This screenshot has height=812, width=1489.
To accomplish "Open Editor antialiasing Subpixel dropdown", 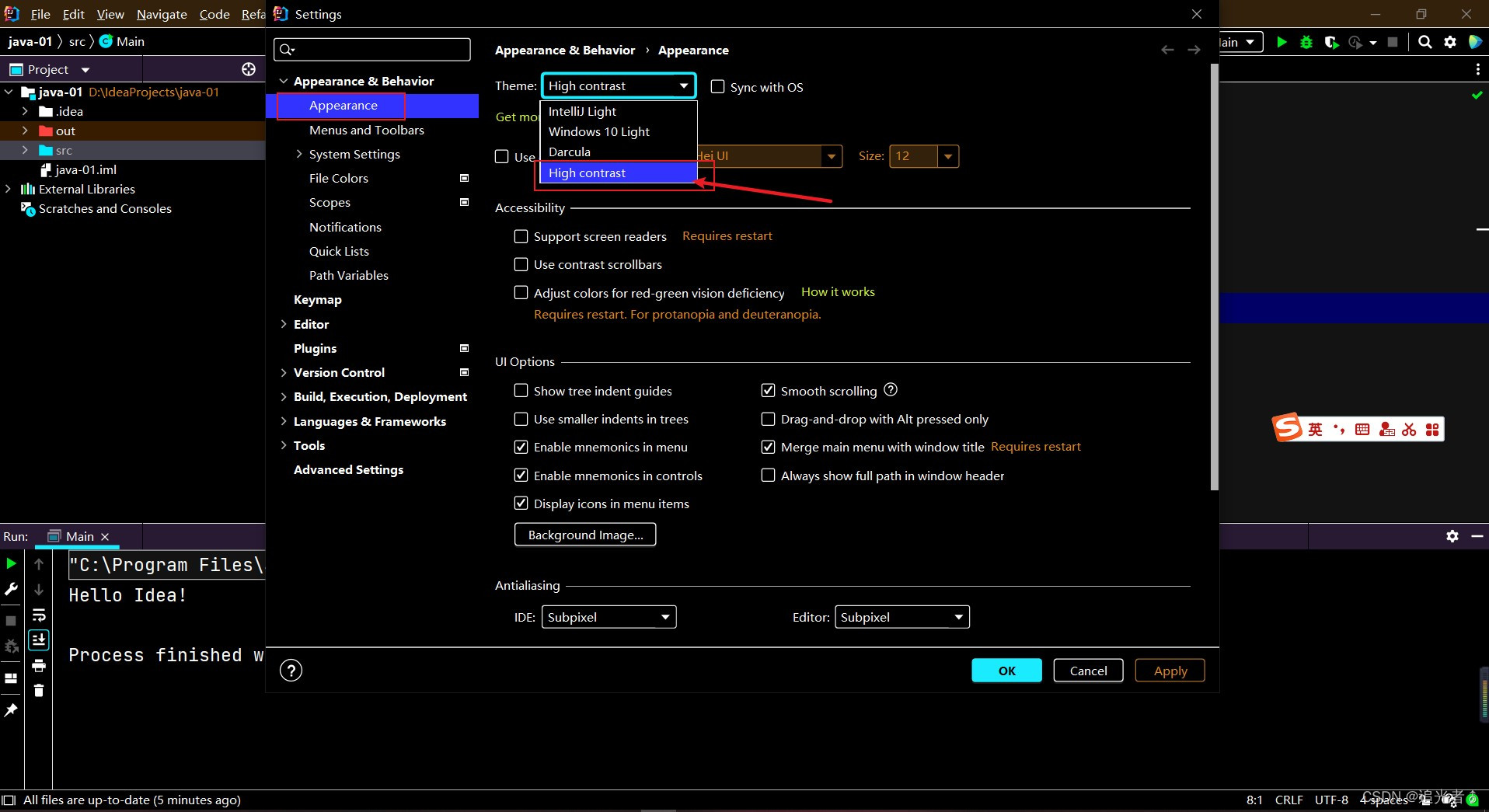I will coord(902,617).
